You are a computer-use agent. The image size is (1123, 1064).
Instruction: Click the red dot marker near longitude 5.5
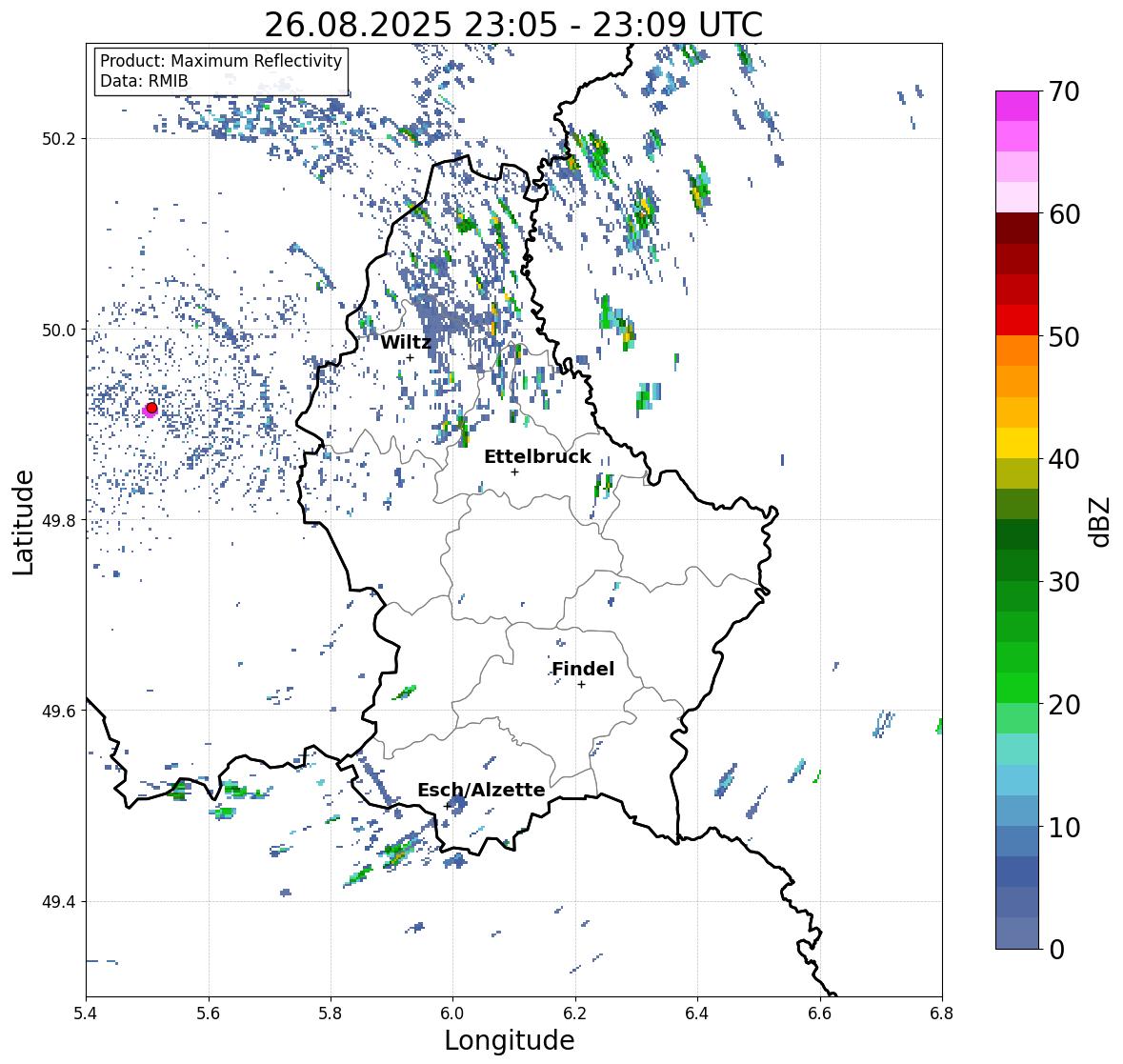point(151,408)
